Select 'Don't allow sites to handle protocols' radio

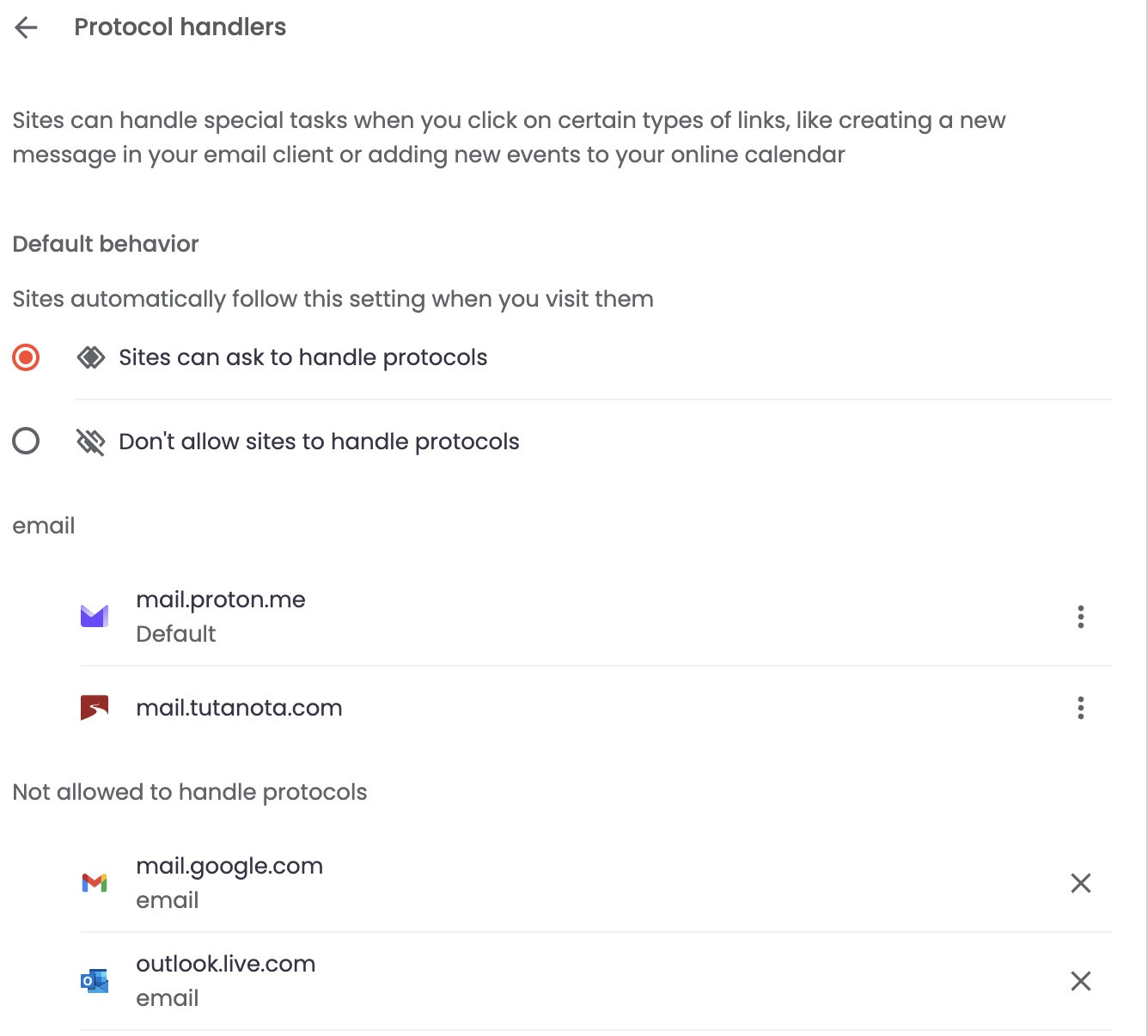[x=26, y=442]
